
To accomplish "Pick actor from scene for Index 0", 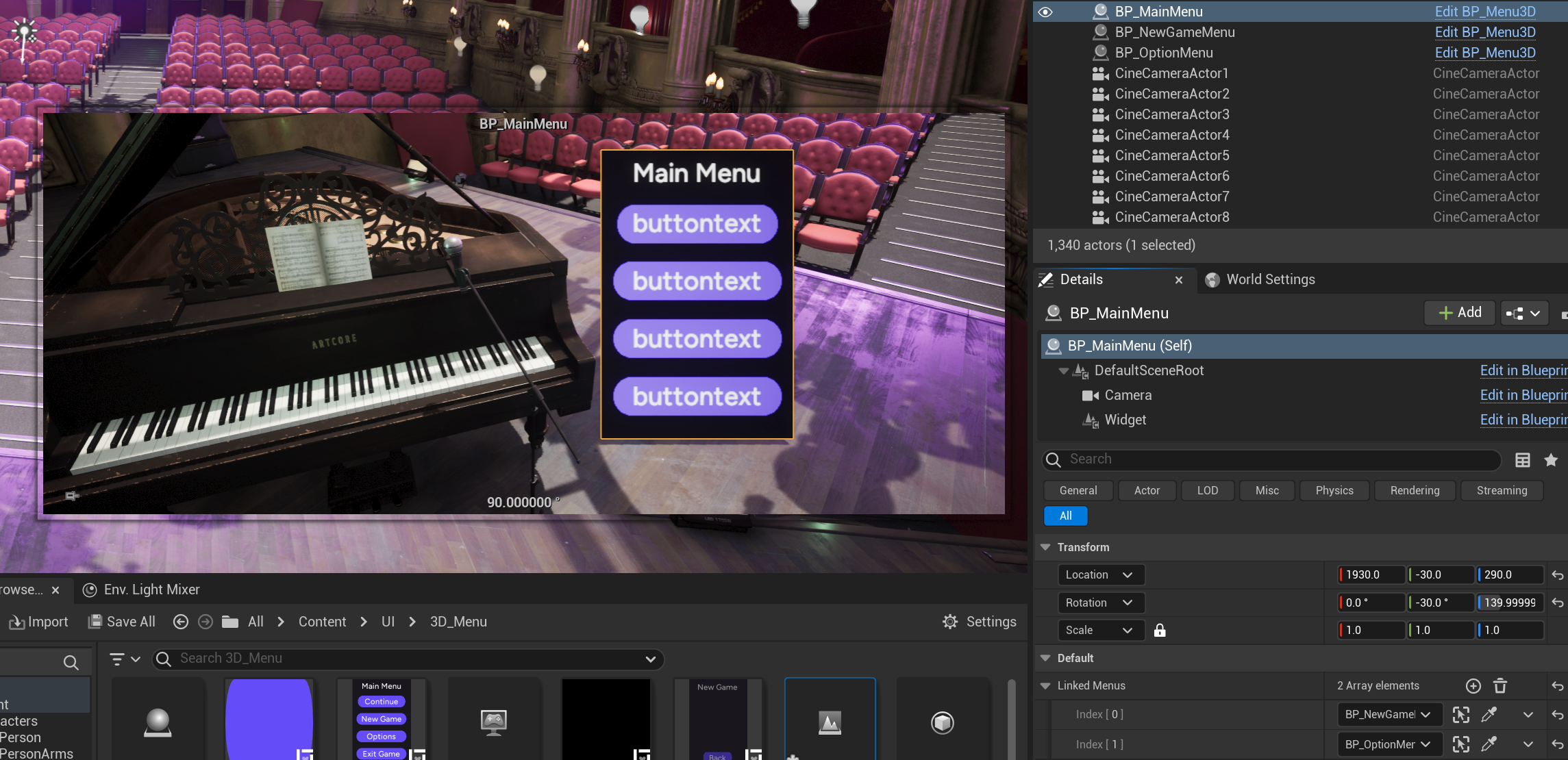I will coord(1489,714).
